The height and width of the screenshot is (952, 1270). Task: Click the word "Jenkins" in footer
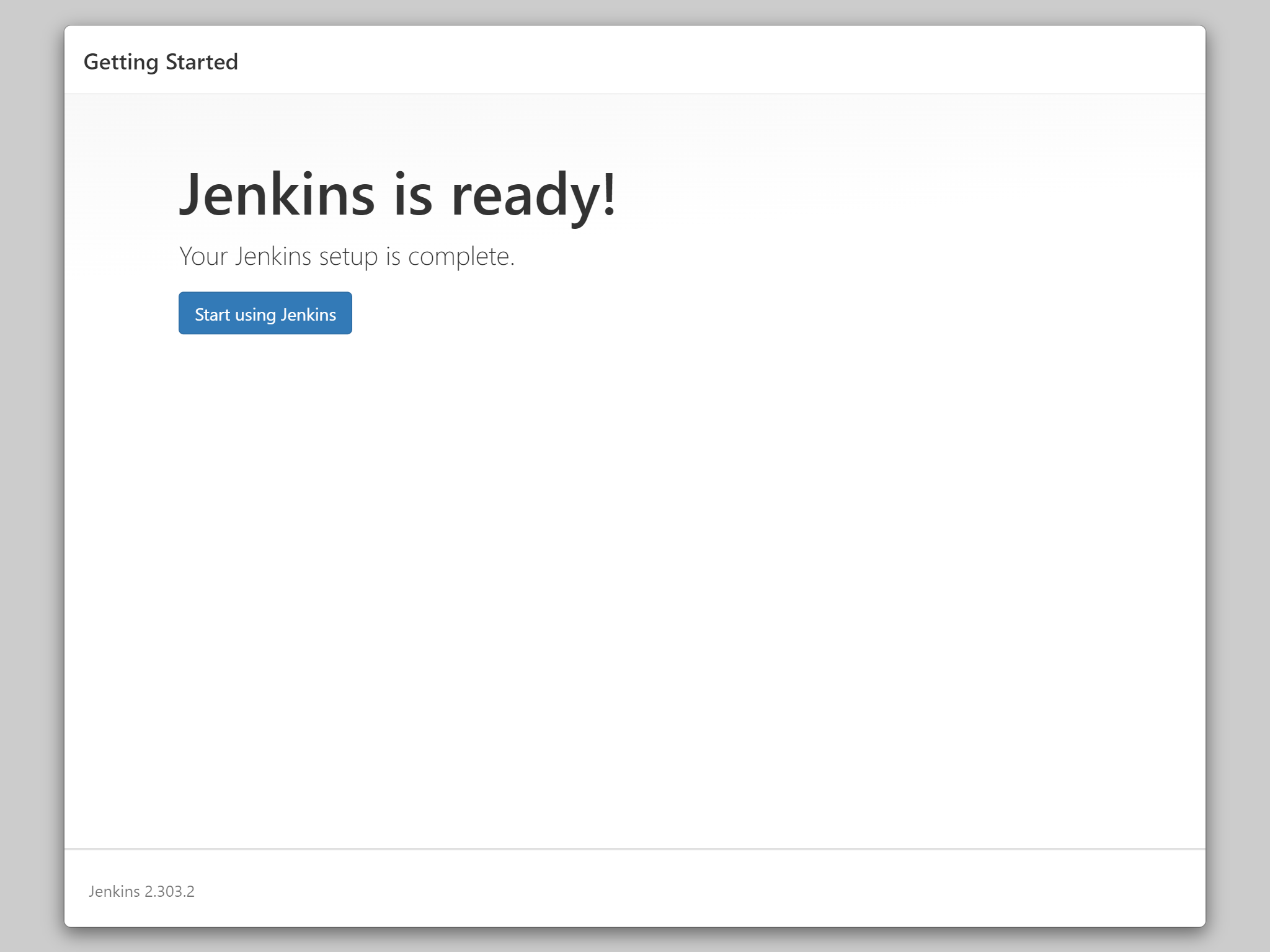[x=114, y=891]
